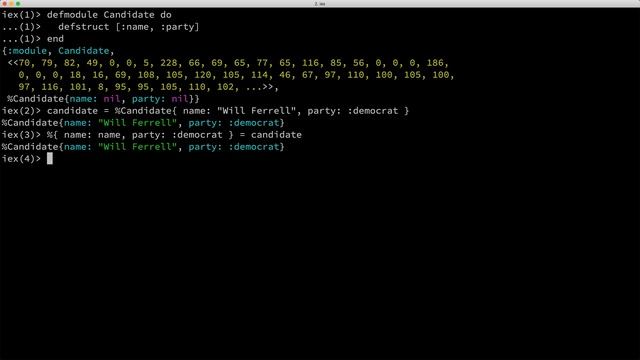Click the 'candidate = %Candidate{' command line
The image size is (640, 360).
coord(228,111)
